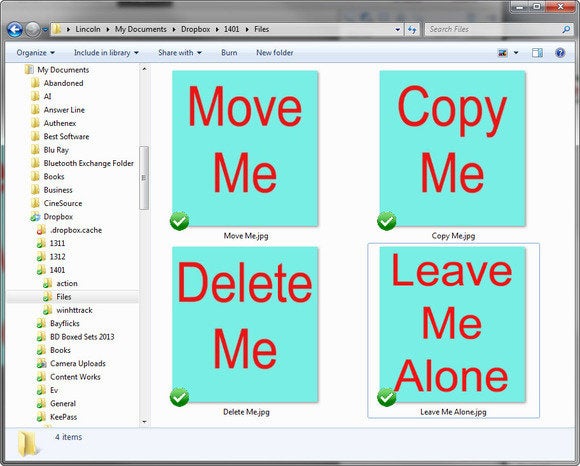Select 1401 in the address breadcrumb
580x466 pixels.
[231, 29]
